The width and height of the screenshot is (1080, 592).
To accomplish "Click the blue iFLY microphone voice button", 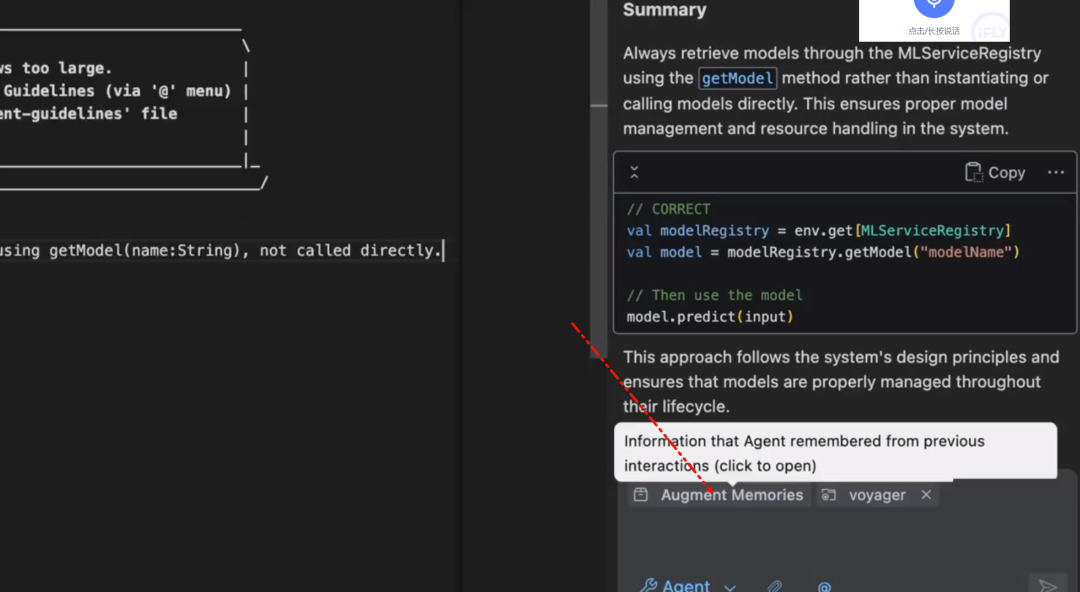I will point(934,5).
